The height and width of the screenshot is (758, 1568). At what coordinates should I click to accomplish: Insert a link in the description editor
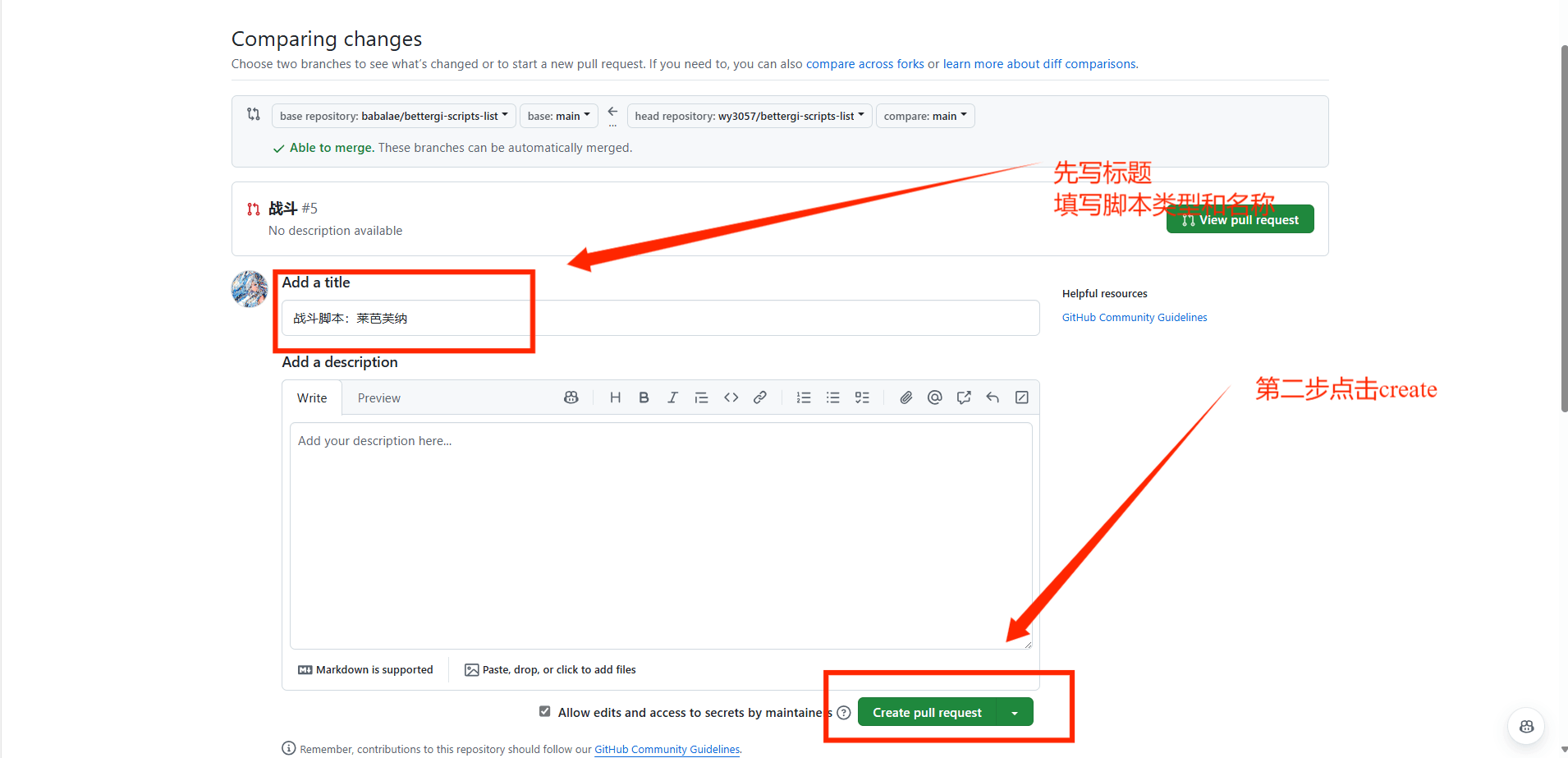pyautogui.click(x=760, y=397)
